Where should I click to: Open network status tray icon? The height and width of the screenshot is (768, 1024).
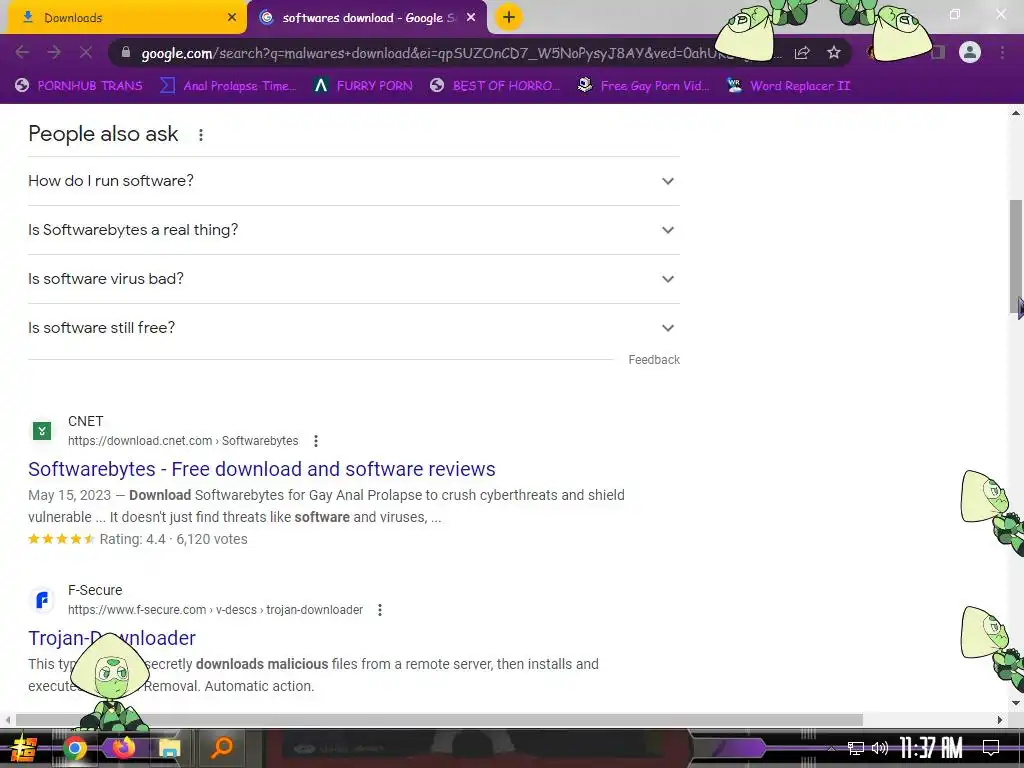click(856, 748)
